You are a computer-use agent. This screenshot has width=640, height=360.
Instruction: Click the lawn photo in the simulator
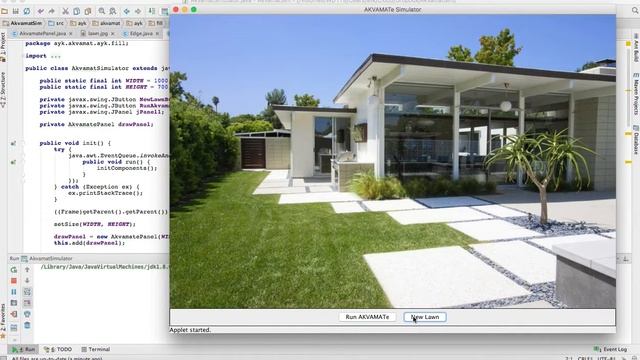pos(393,161)
